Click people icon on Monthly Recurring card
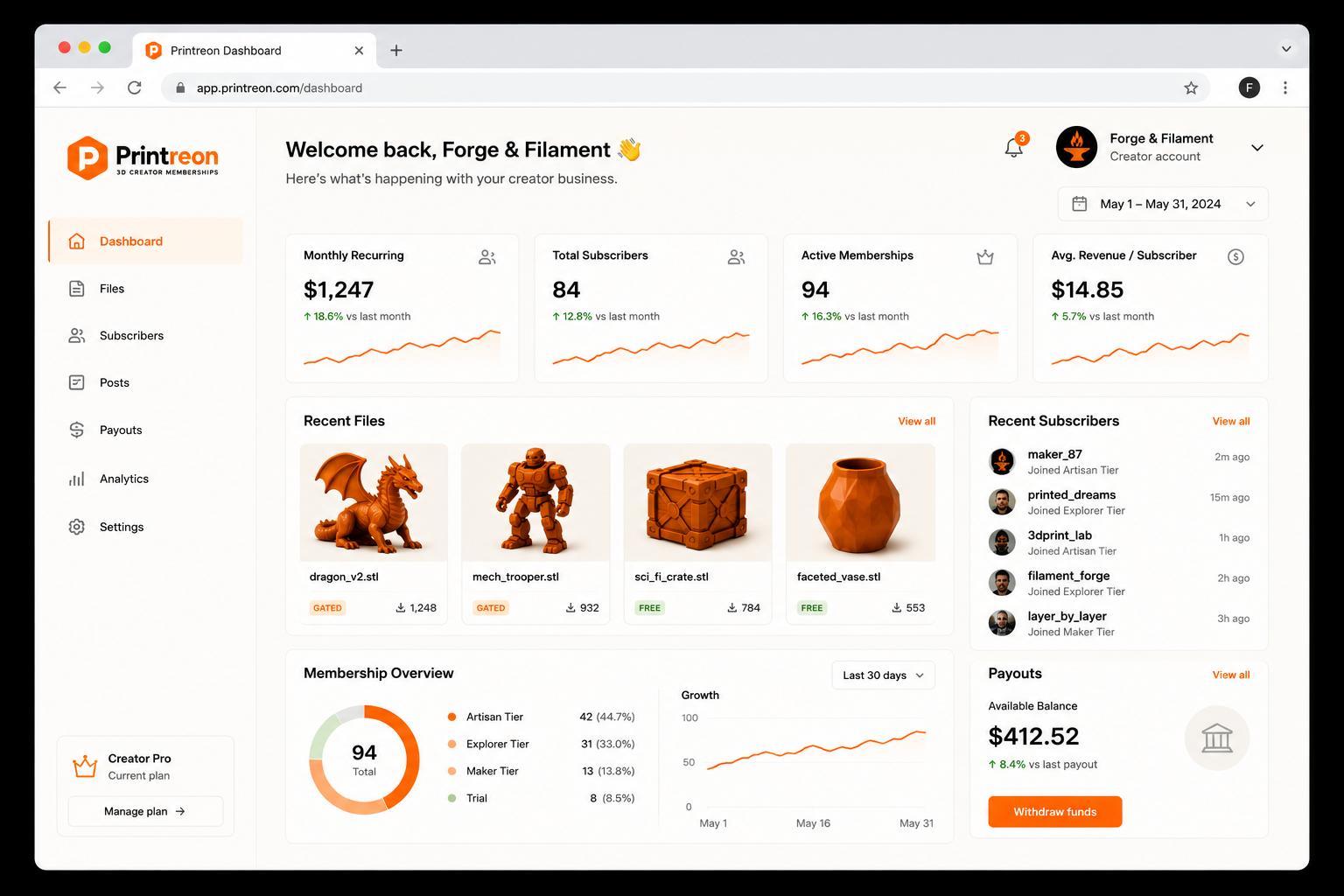 coord(487,257)
